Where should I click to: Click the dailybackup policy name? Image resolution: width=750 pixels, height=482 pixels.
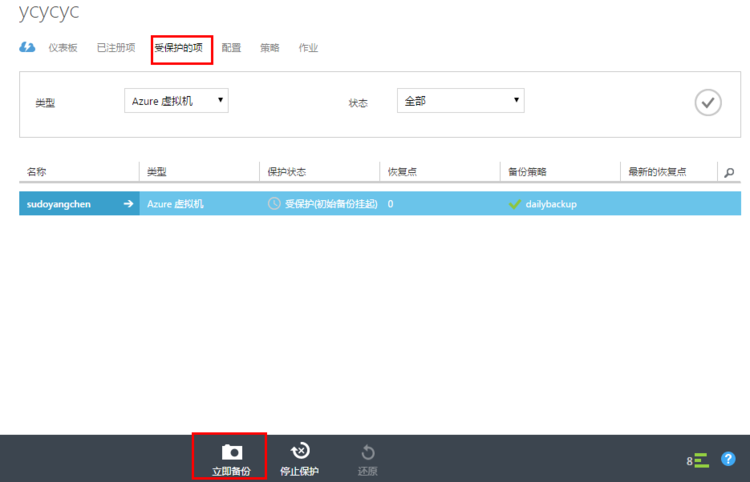tap(551, 204)
